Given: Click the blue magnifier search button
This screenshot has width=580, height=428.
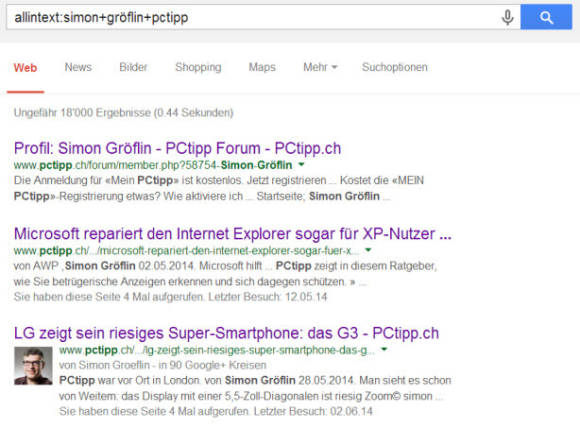Looking at the screenshot, I should point(546,17).
